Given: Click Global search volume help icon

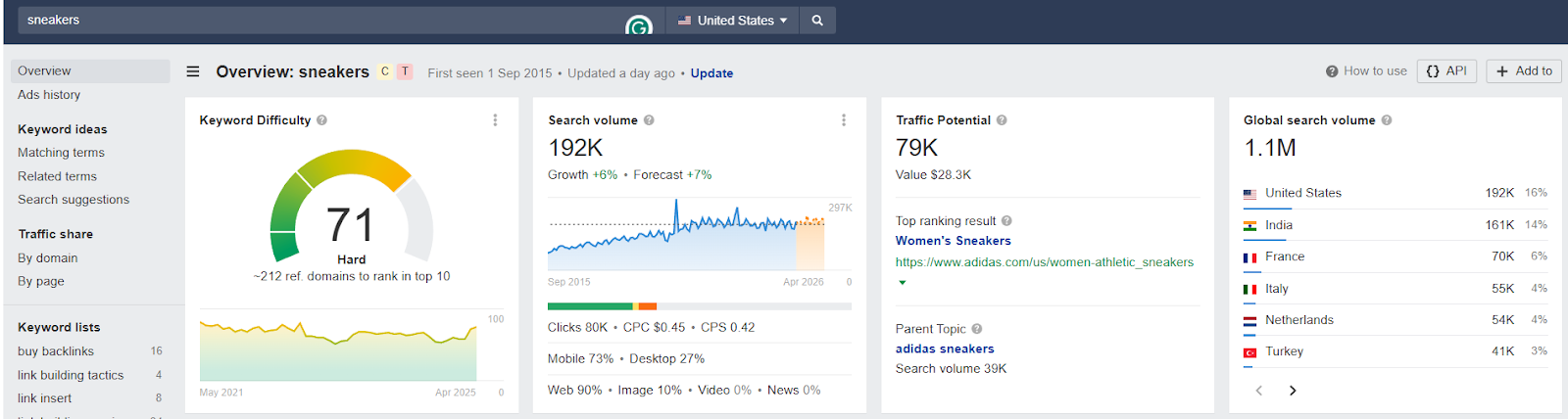Looking at the screenshot, I should point(1387,120).
